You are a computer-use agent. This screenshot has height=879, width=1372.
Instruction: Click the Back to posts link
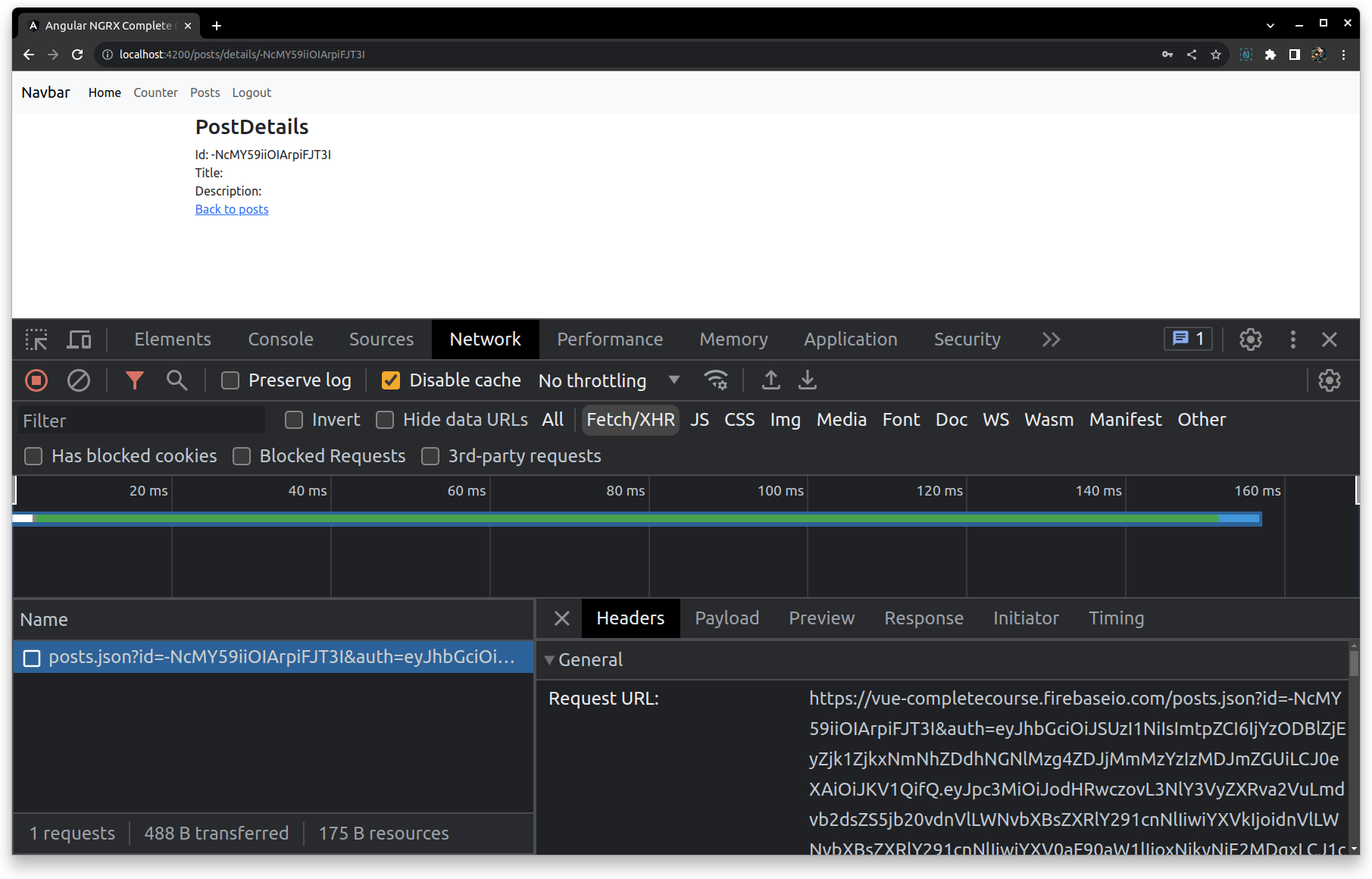tap(231, 209)
